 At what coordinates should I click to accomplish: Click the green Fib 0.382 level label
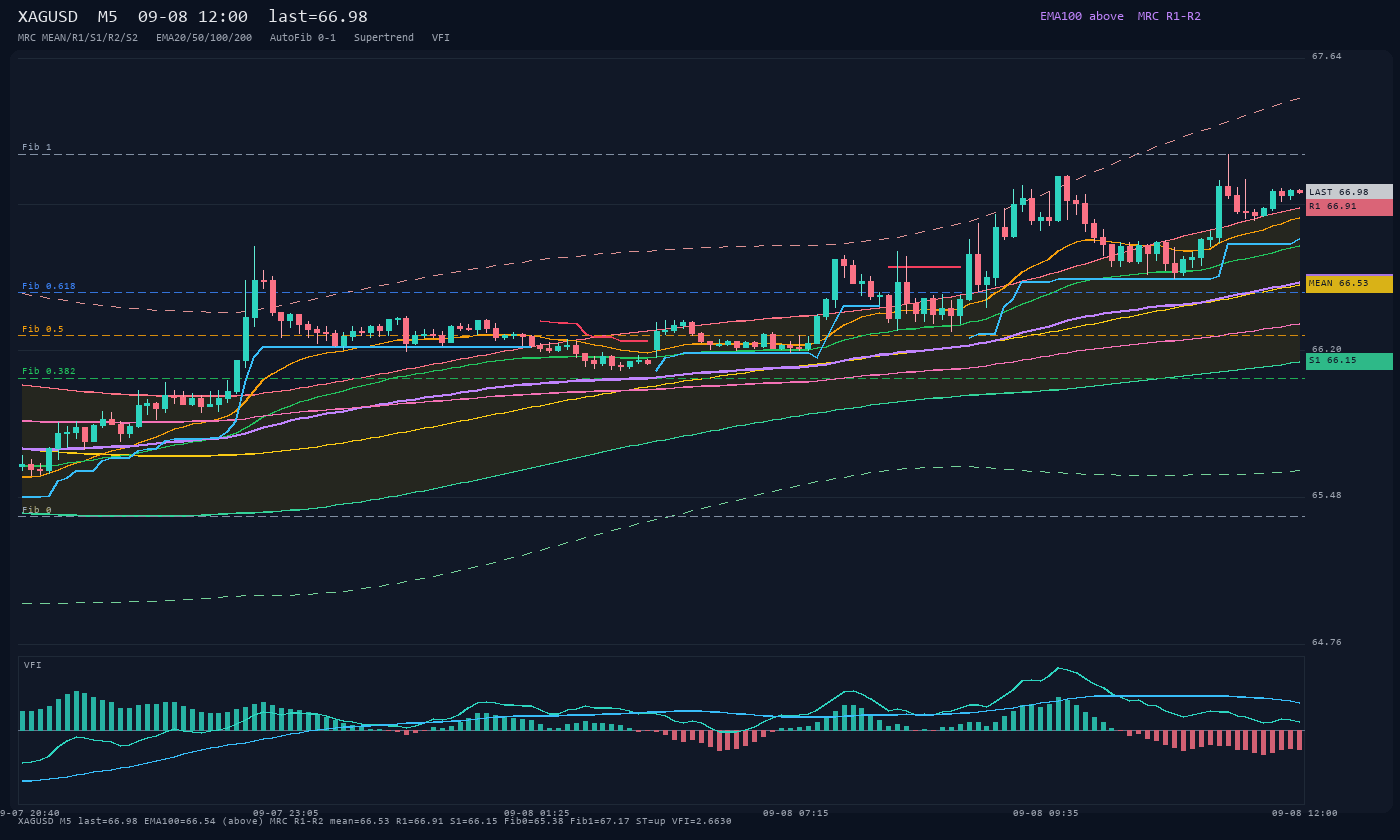[49, 371]
